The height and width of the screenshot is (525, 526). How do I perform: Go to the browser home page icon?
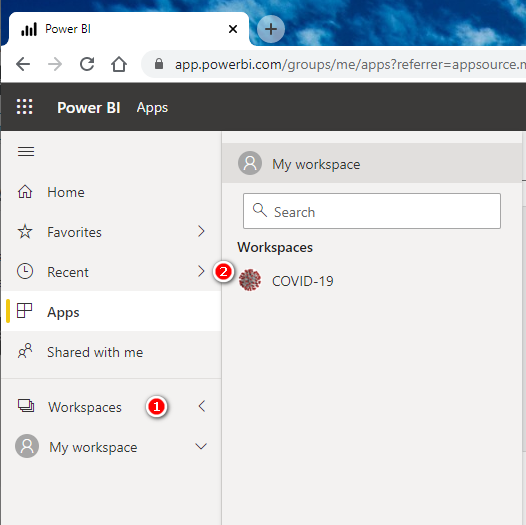coord(119,64)
